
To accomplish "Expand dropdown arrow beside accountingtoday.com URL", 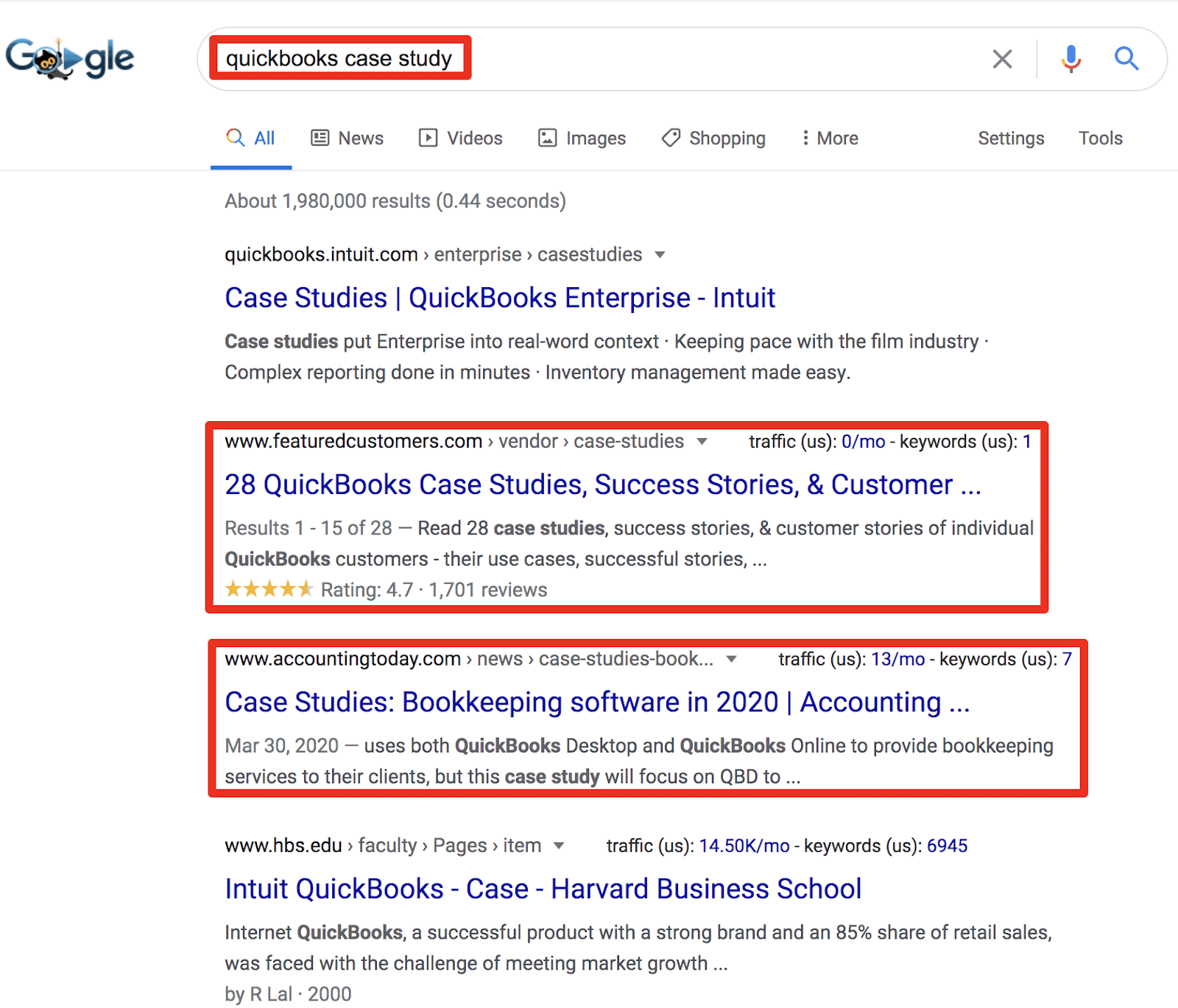I will [732, 659].
